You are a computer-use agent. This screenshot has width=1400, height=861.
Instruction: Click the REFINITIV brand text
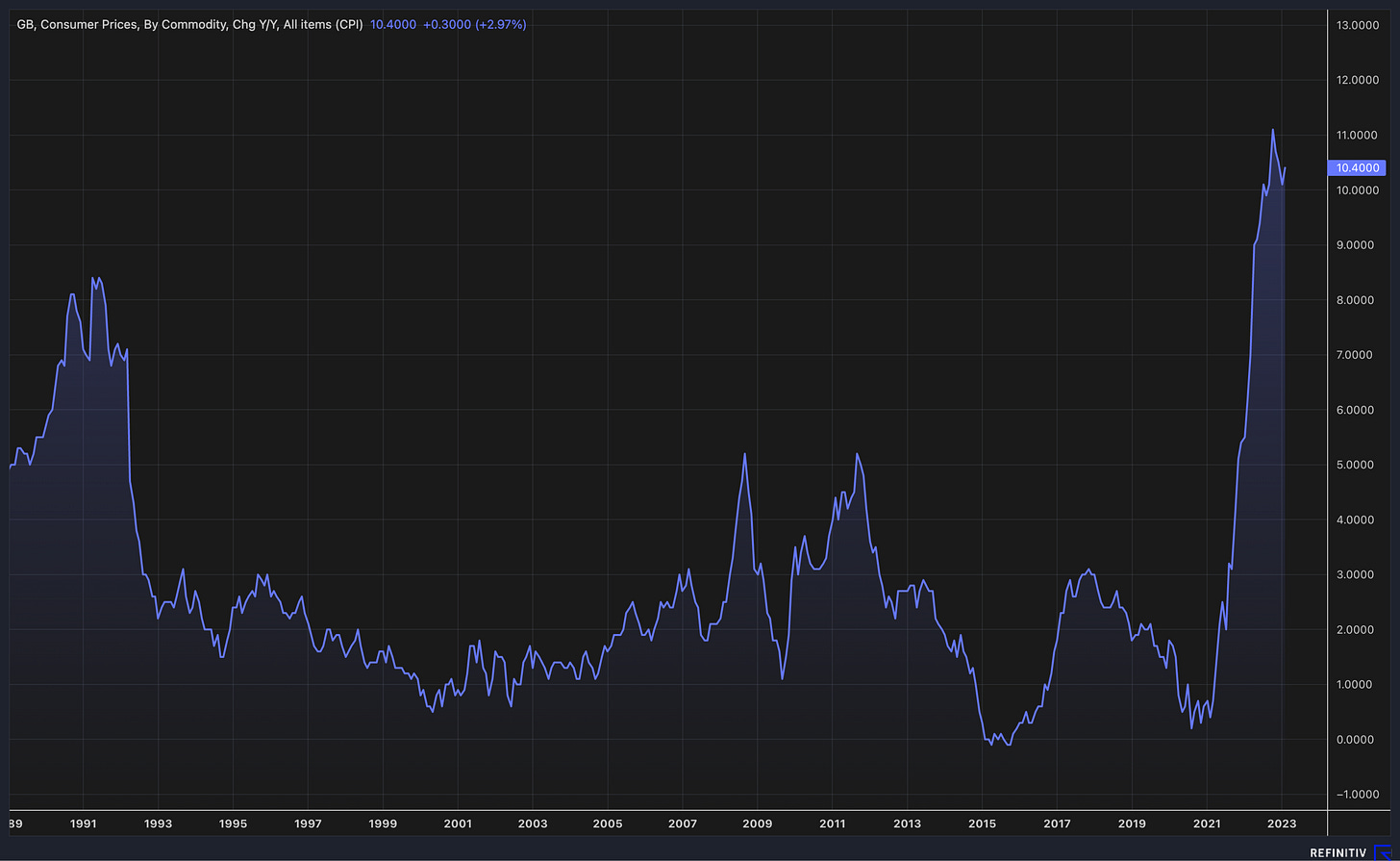[x=1337, y=852]
